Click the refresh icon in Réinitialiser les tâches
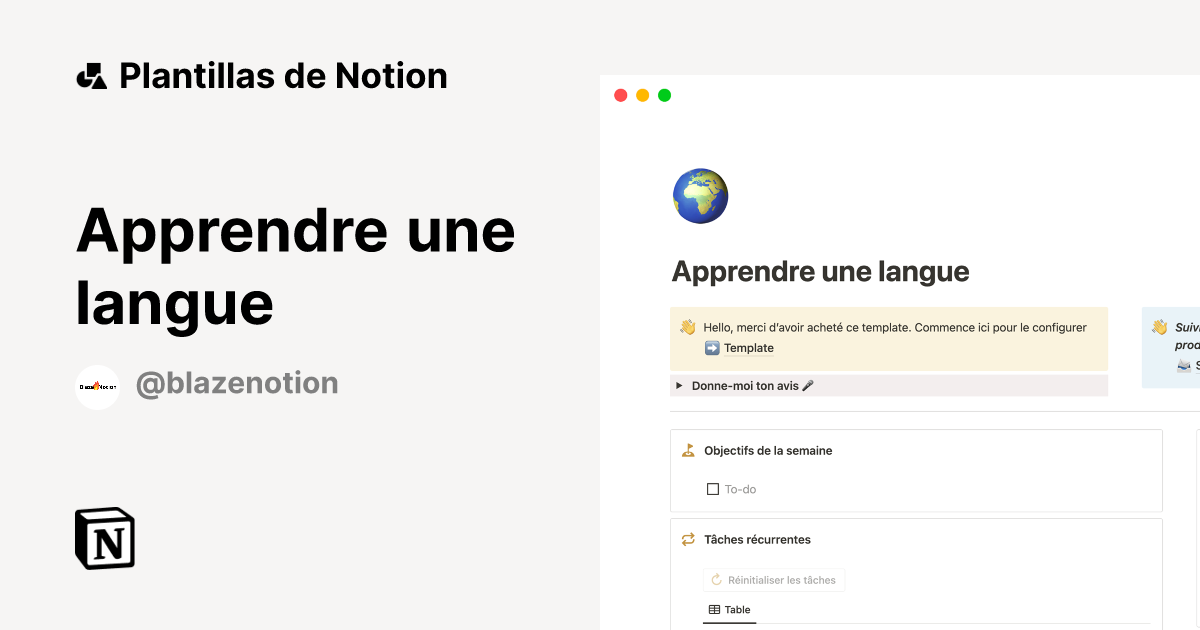 [715, 579]
